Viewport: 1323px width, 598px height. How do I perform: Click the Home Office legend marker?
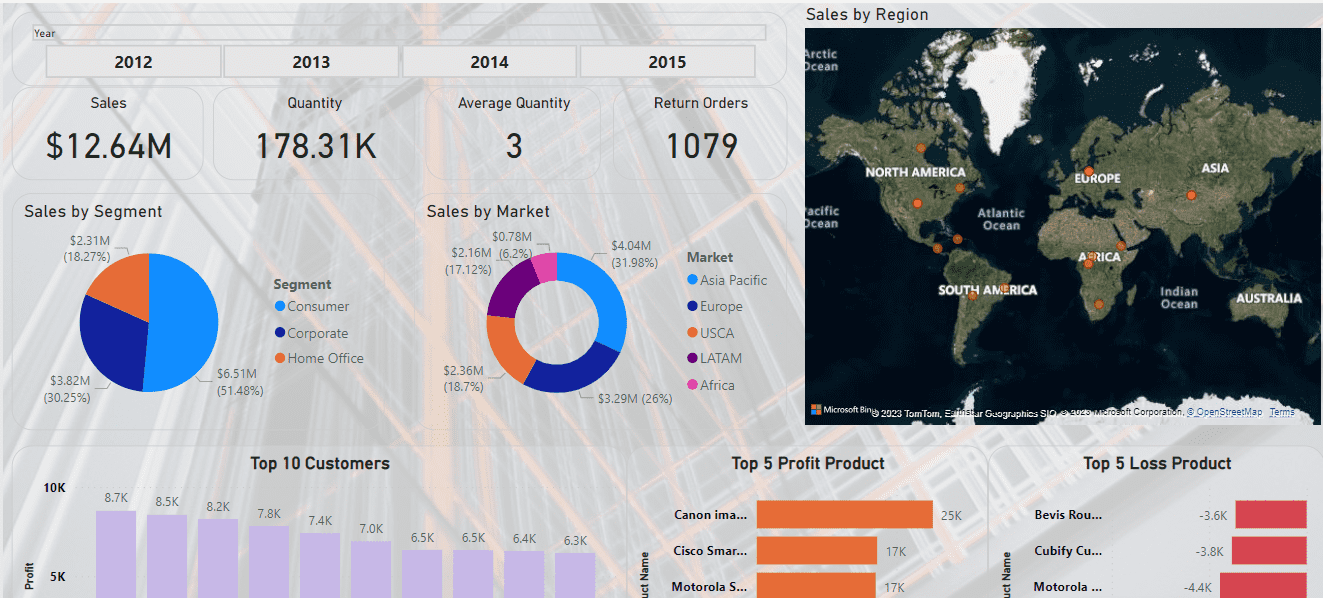[280, 359]
